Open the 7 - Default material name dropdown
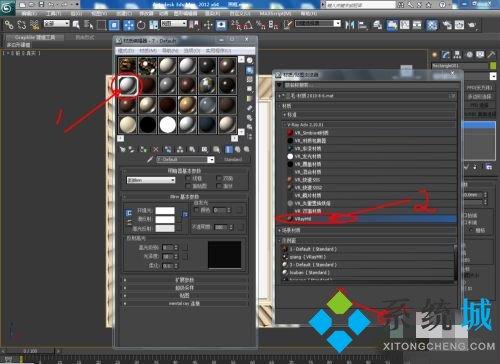The image size is (500, 364). point(185,159)
